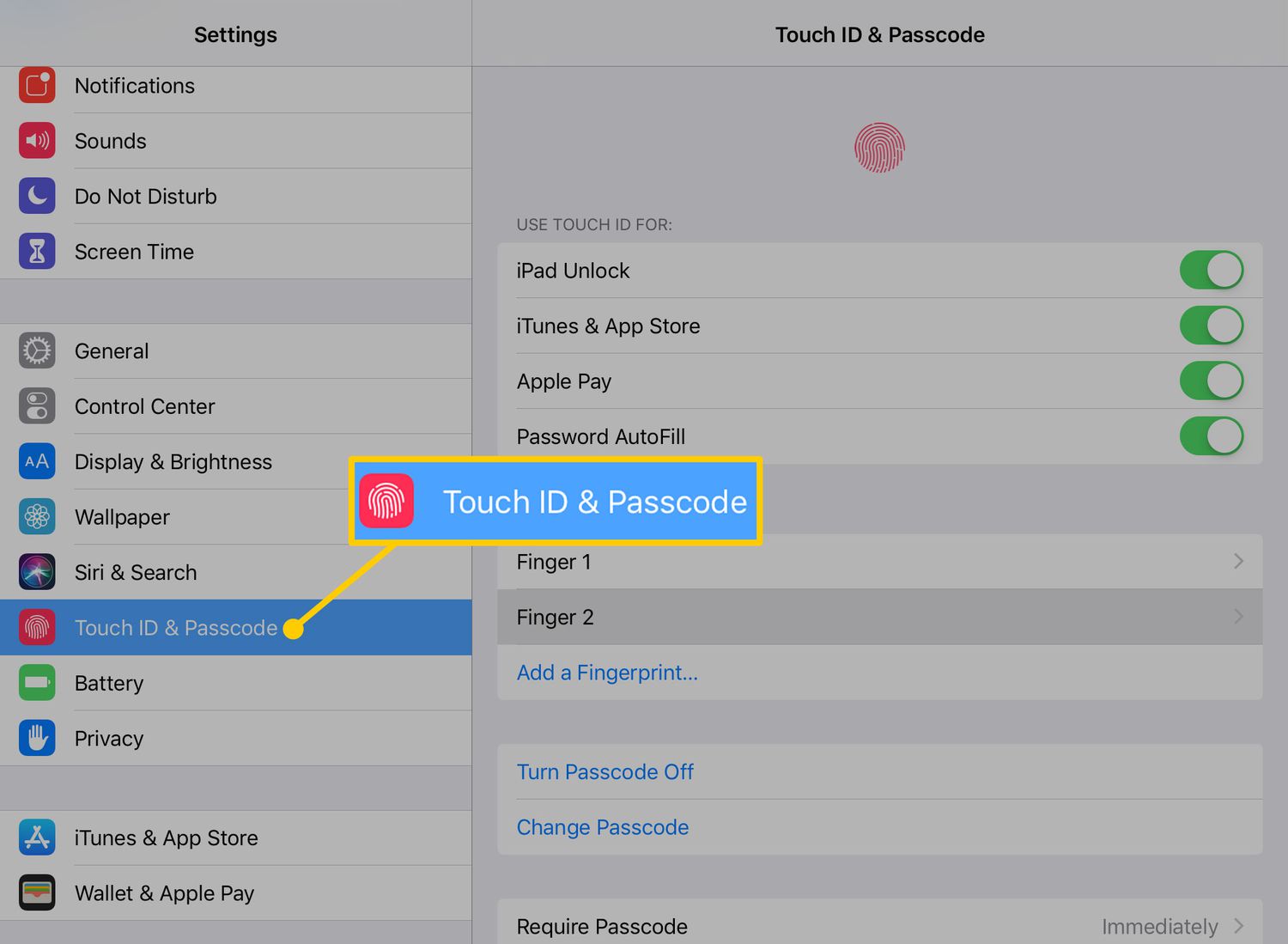This screenshot has width=1288, height=944.
Task: Open the Require Passcode options
Action: click(1237, 926)
